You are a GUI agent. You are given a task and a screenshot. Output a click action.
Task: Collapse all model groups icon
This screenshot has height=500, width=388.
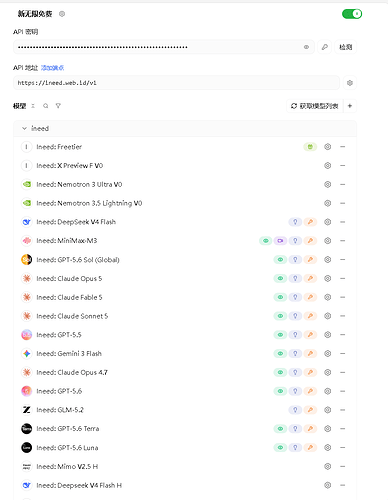click(x=33, y=106)
